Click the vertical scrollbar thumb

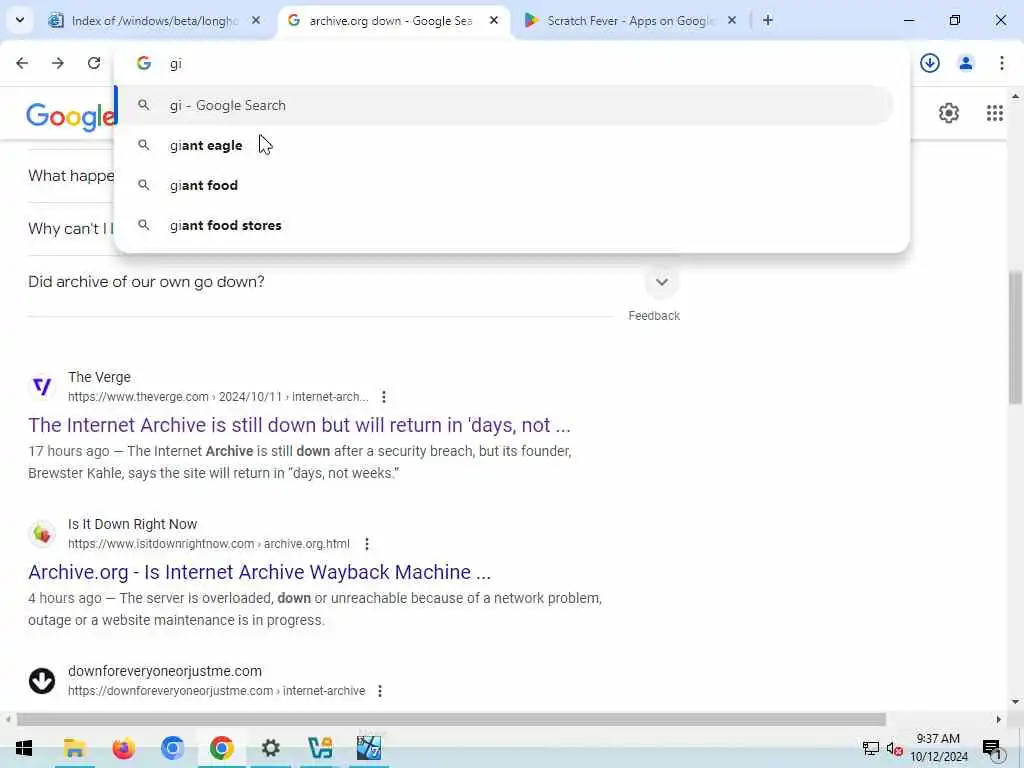[1016, 338]
